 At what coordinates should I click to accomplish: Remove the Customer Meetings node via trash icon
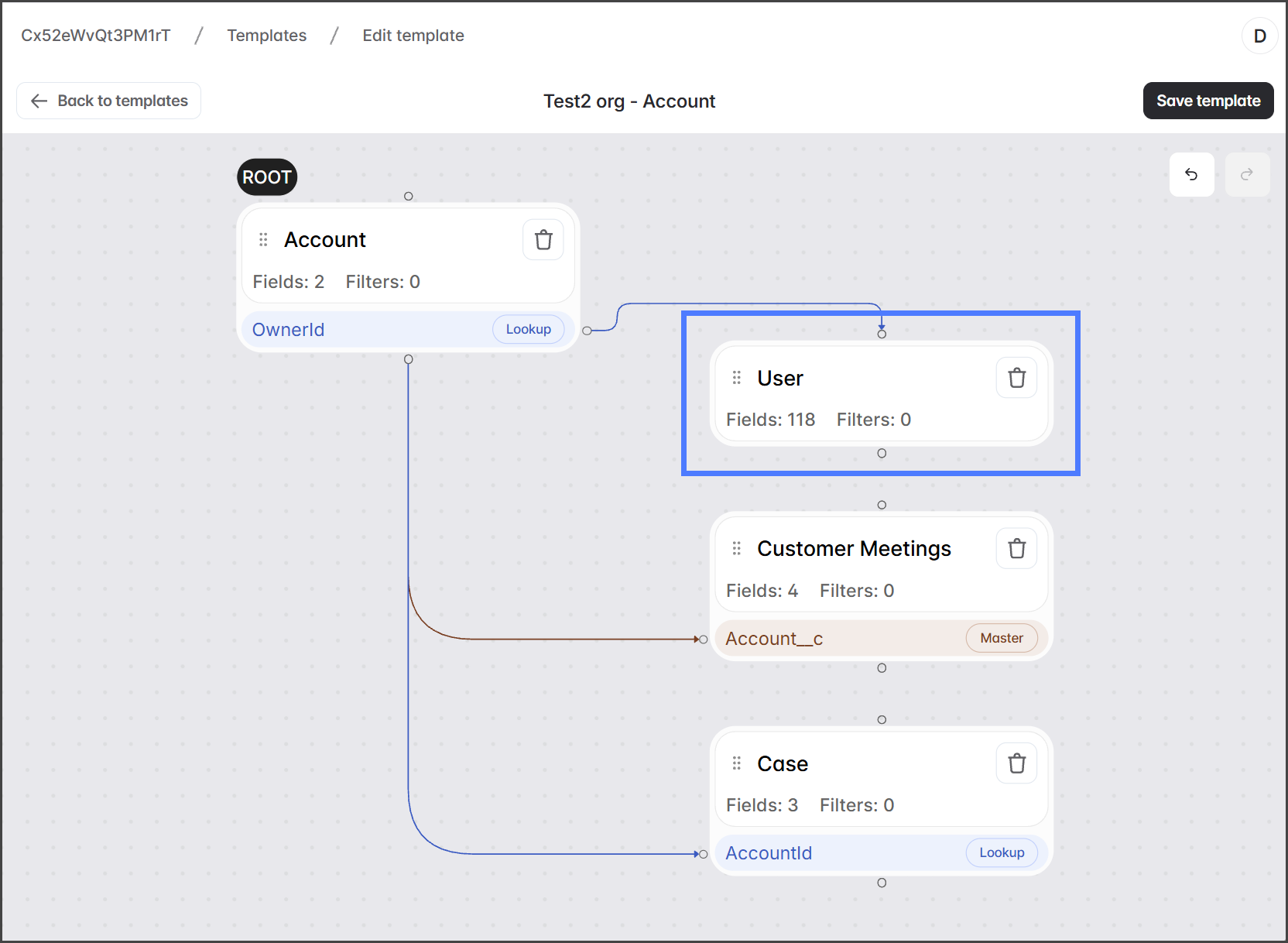click(x=1016, y=549)
